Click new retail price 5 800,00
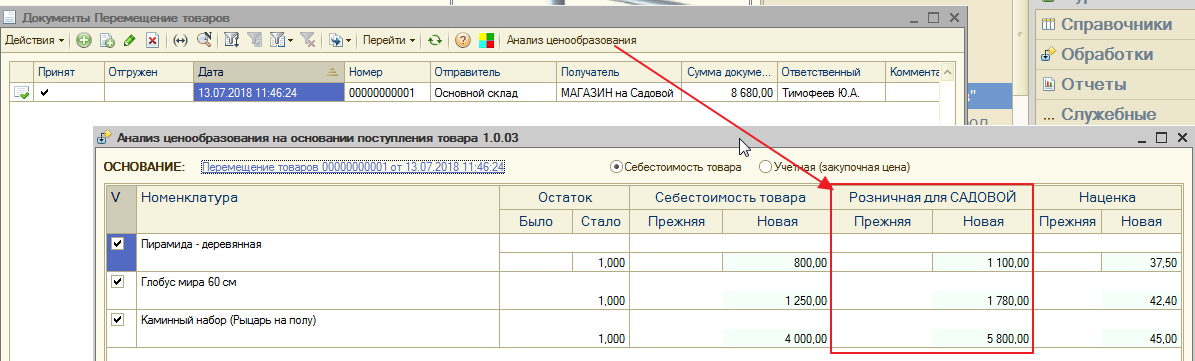Viewport: 1195px width, 361px height. tap(983, 338)
